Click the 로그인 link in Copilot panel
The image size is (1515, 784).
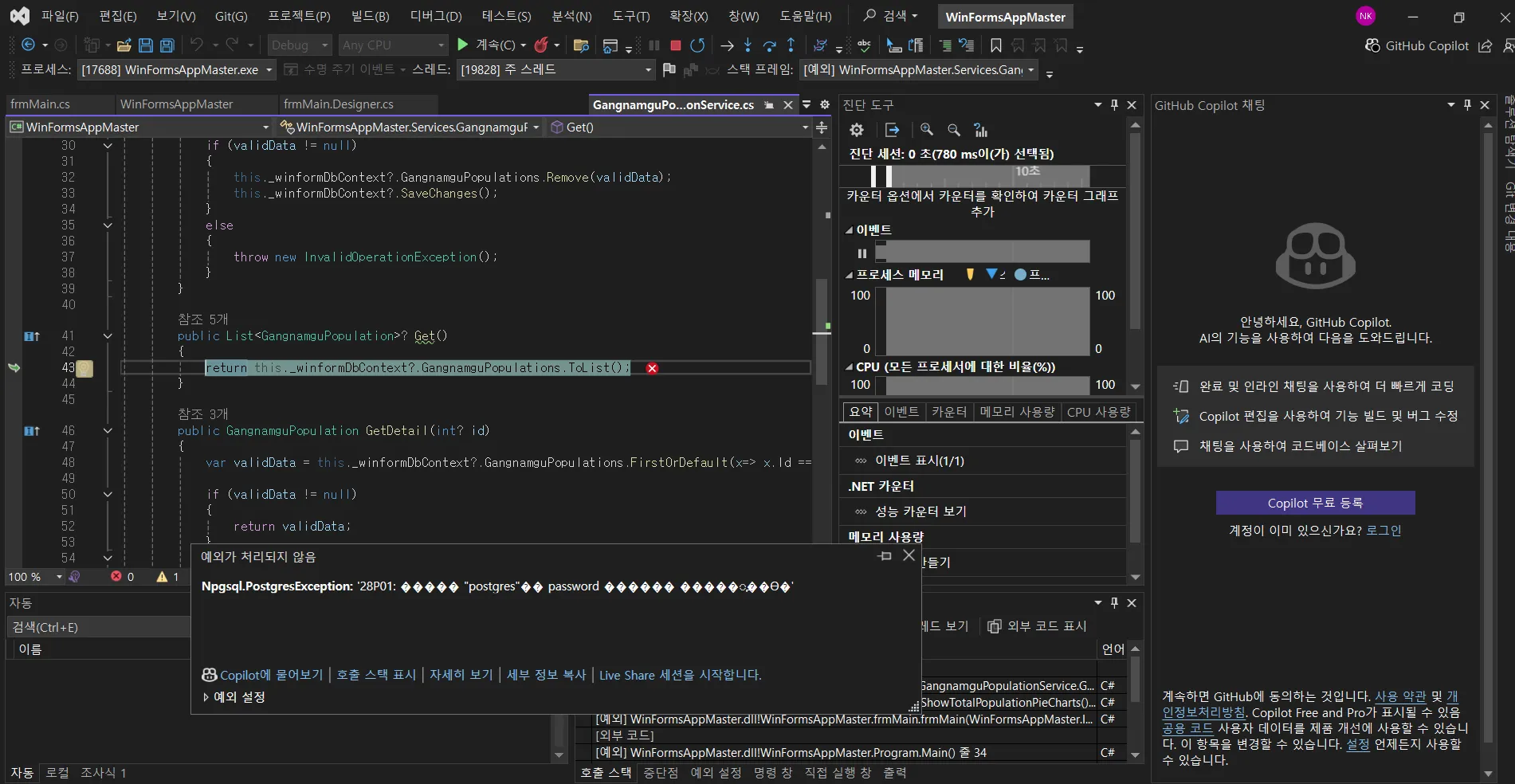point(1384,531)
